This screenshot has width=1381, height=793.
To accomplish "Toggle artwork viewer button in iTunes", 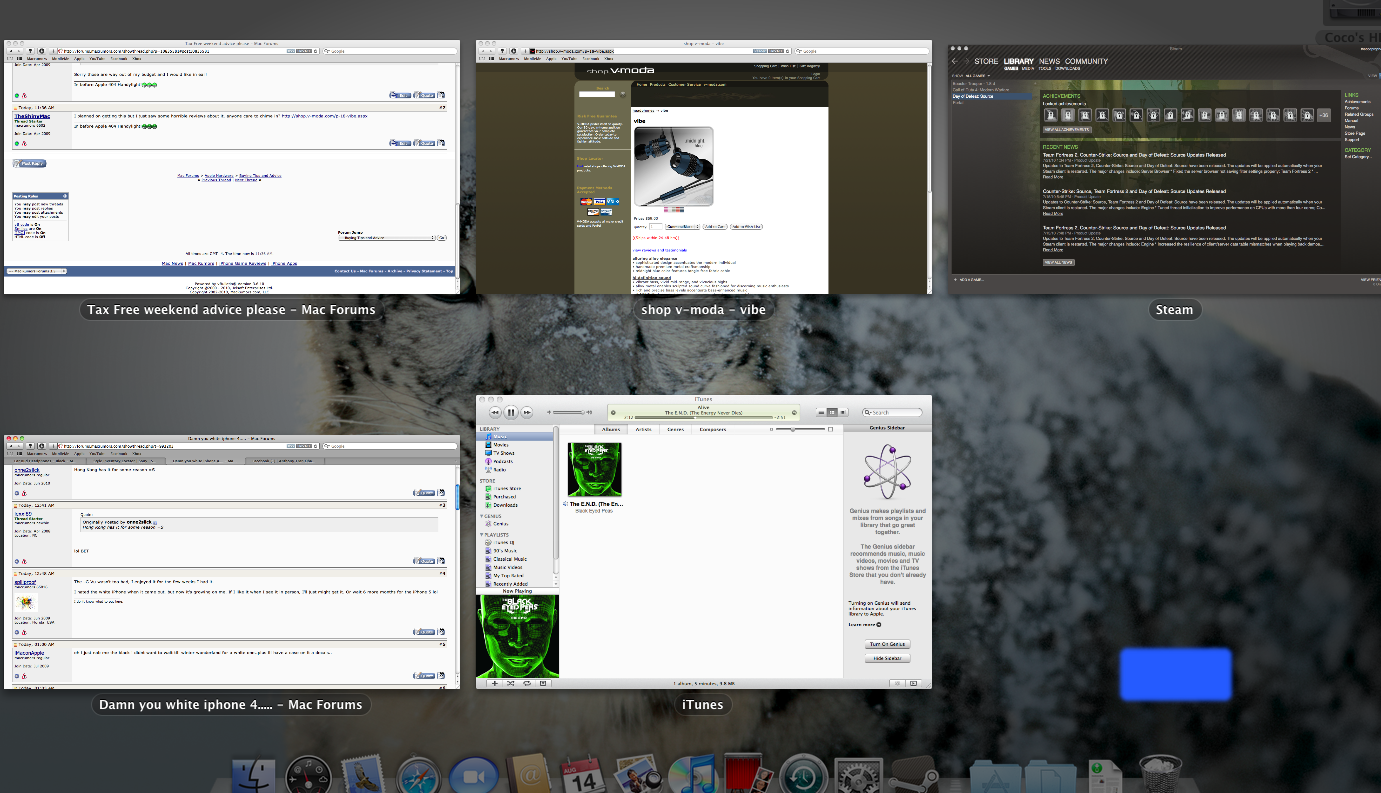I will pyautogui.click(x=543, y=683).
